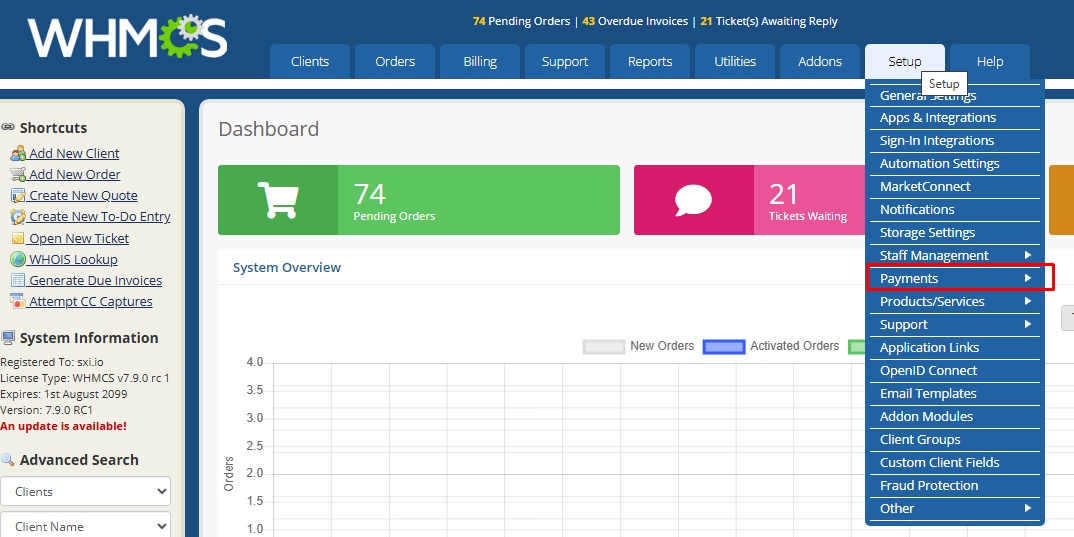Select Application Links menu item
The height and width of the screenshot is (537, 1074).
tap(956, 347)
